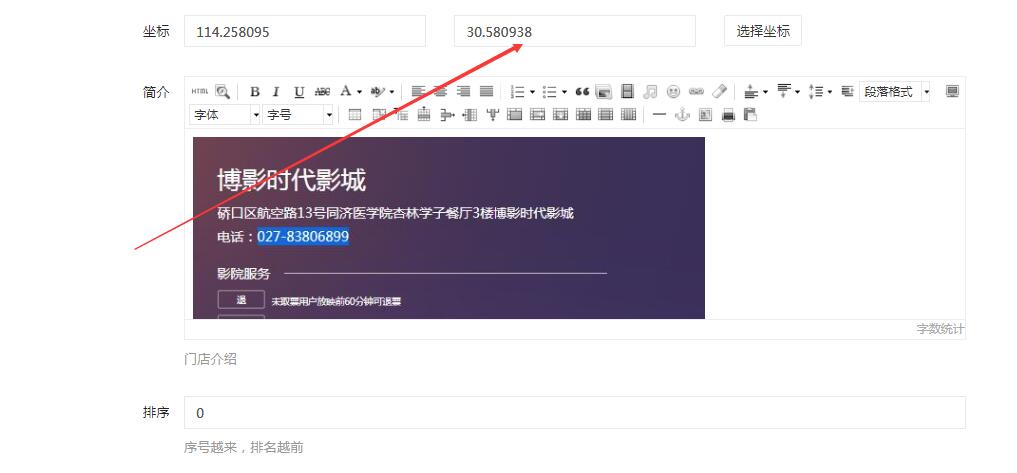Insert a horizontal rule line
1017x473 pixels.
coord(659,114)
